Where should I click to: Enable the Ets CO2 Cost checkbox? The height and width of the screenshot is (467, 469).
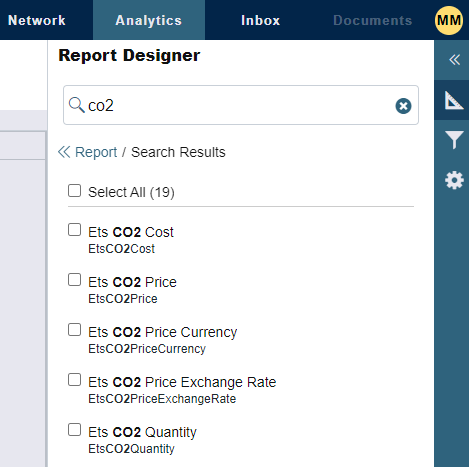[74, 230]
